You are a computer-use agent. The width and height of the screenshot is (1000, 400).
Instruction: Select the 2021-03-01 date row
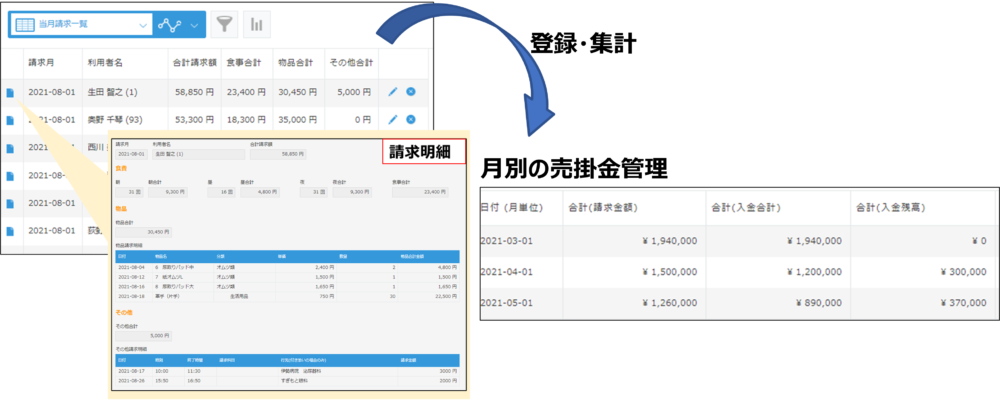coord(739,241)
